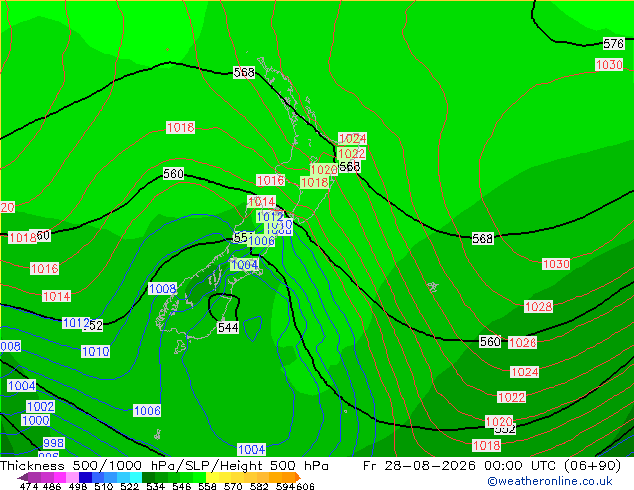Click the white-boxed 1008 isobar label
Image resolution: width=634 pixels, height=490 pixels.
point(163,289)
